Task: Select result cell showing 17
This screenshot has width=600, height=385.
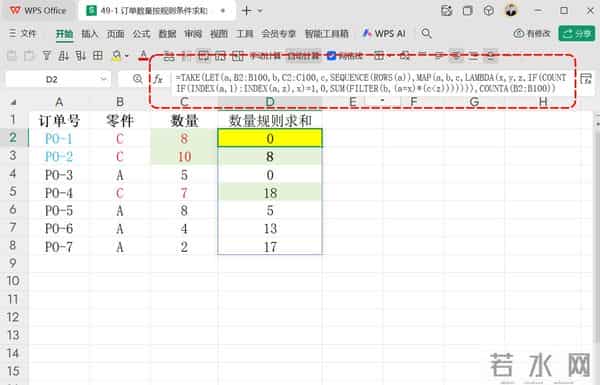Action: point(270,247)
